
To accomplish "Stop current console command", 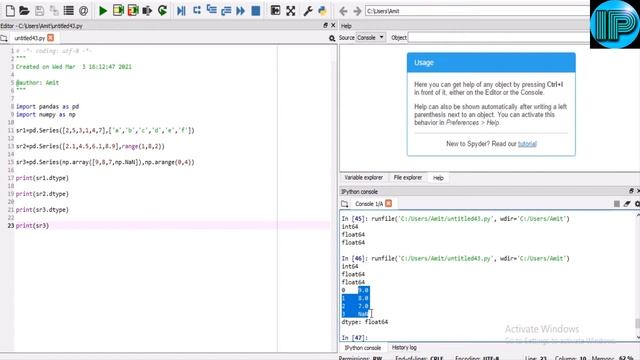I will [x=617, y=204].
